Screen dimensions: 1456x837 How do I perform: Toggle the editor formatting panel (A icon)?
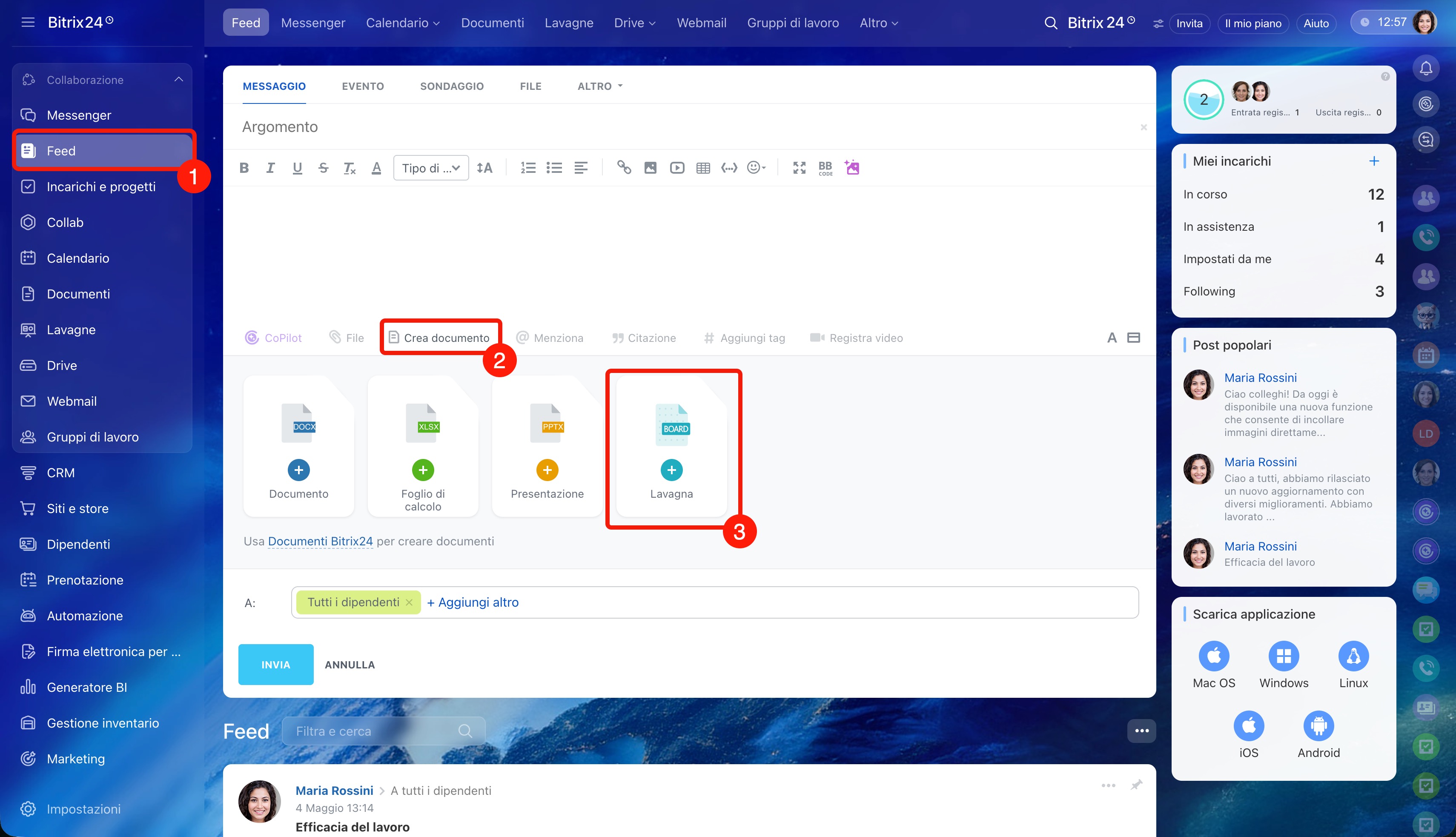[1112, 338]
